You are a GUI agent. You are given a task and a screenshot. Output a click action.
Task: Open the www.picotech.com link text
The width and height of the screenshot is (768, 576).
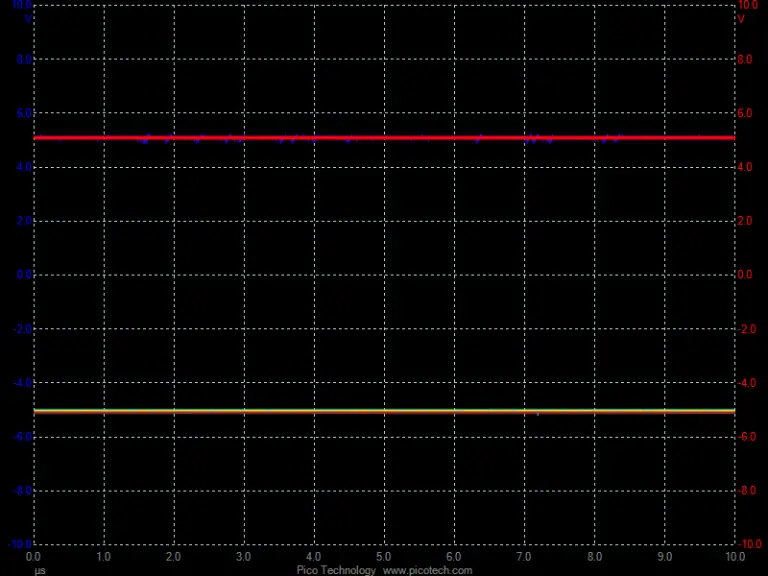point(427,571)
